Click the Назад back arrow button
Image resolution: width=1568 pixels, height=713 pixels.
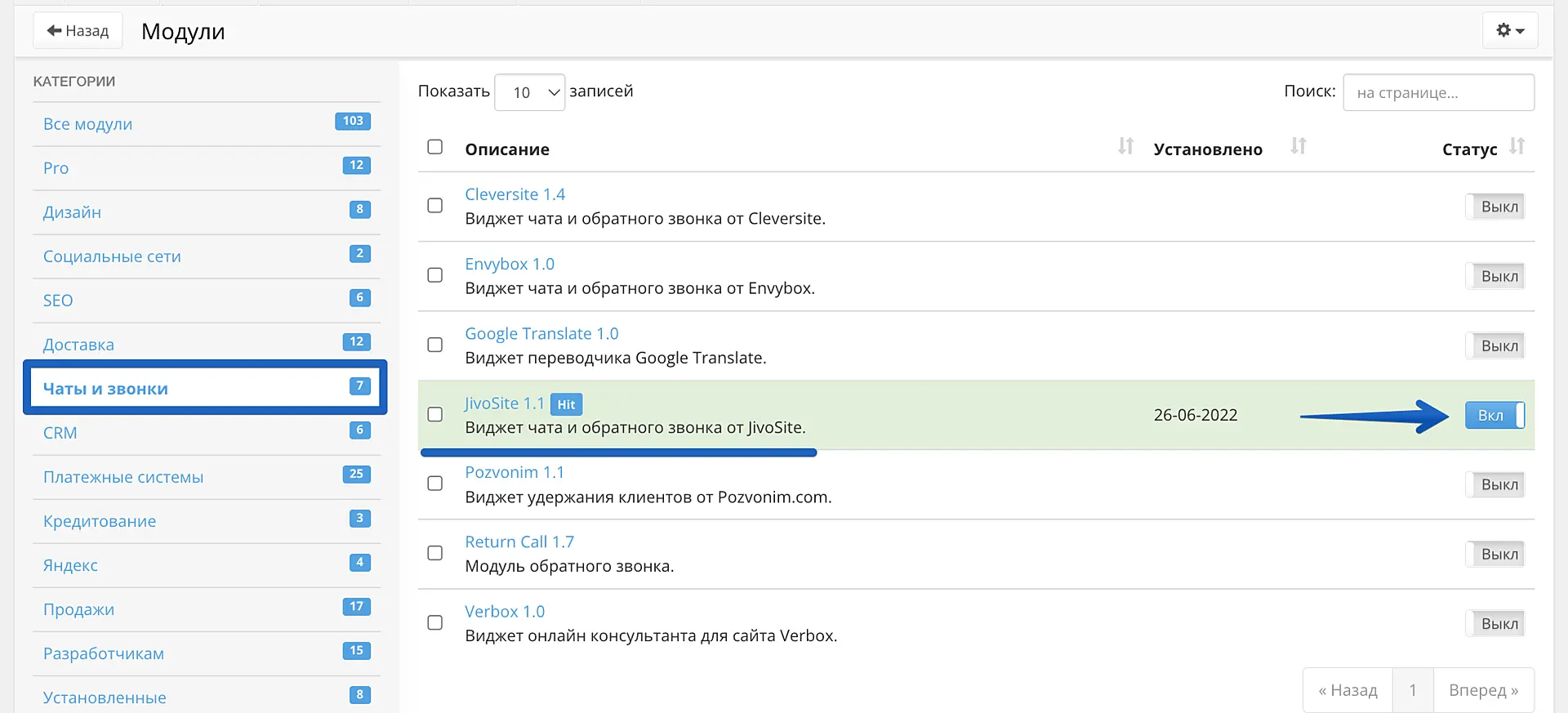(x=78, y=31)
